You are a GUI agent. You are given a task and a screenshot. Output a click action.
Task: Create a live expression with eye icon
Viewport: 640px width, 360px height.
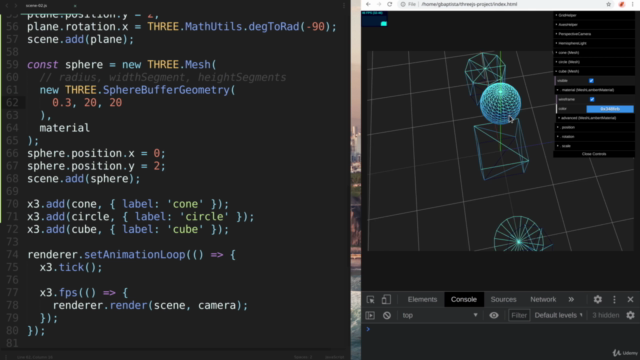[494, 316]
